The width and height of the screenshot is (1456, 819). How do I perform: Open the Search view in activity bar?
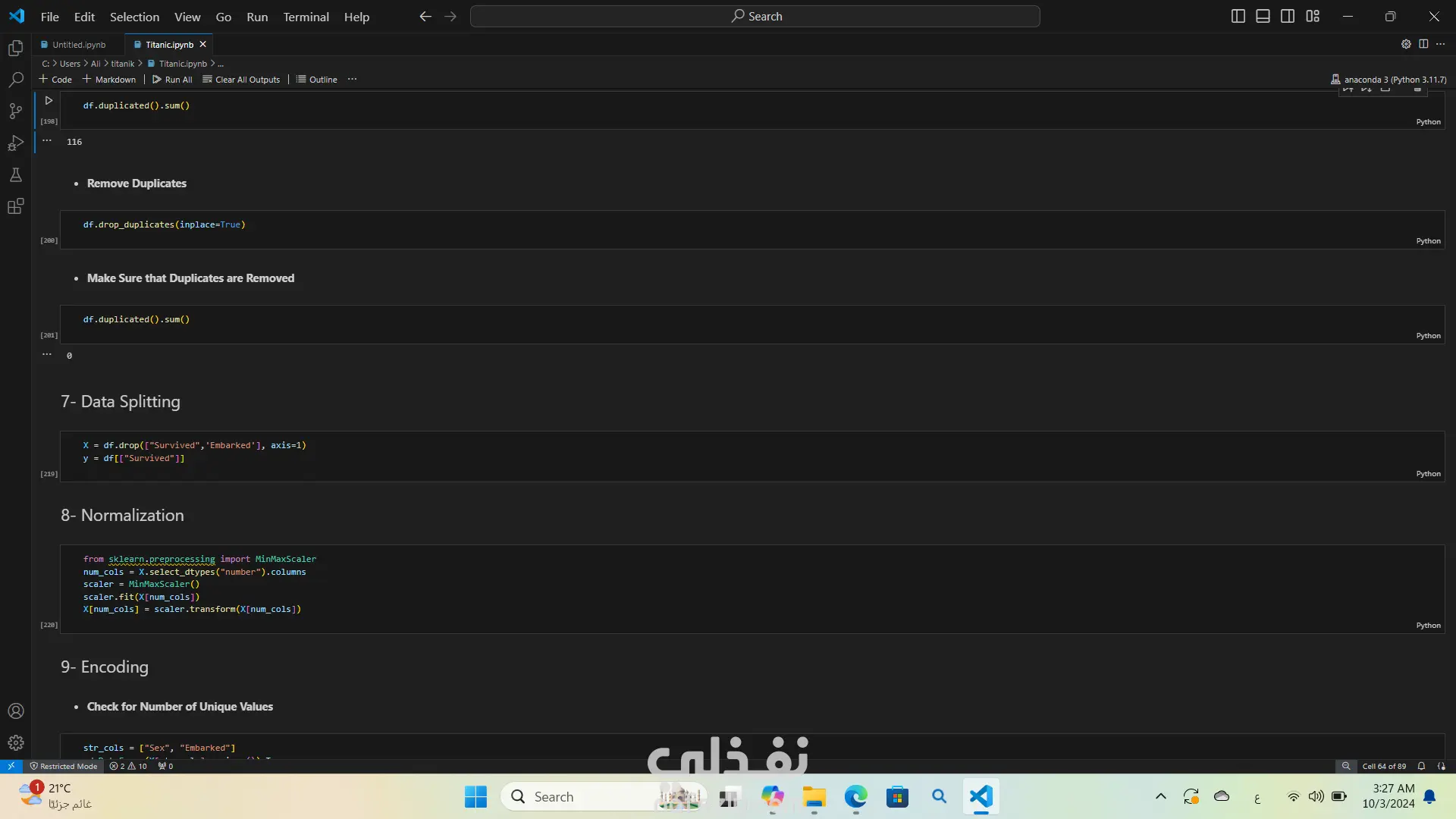click(16, 80)
